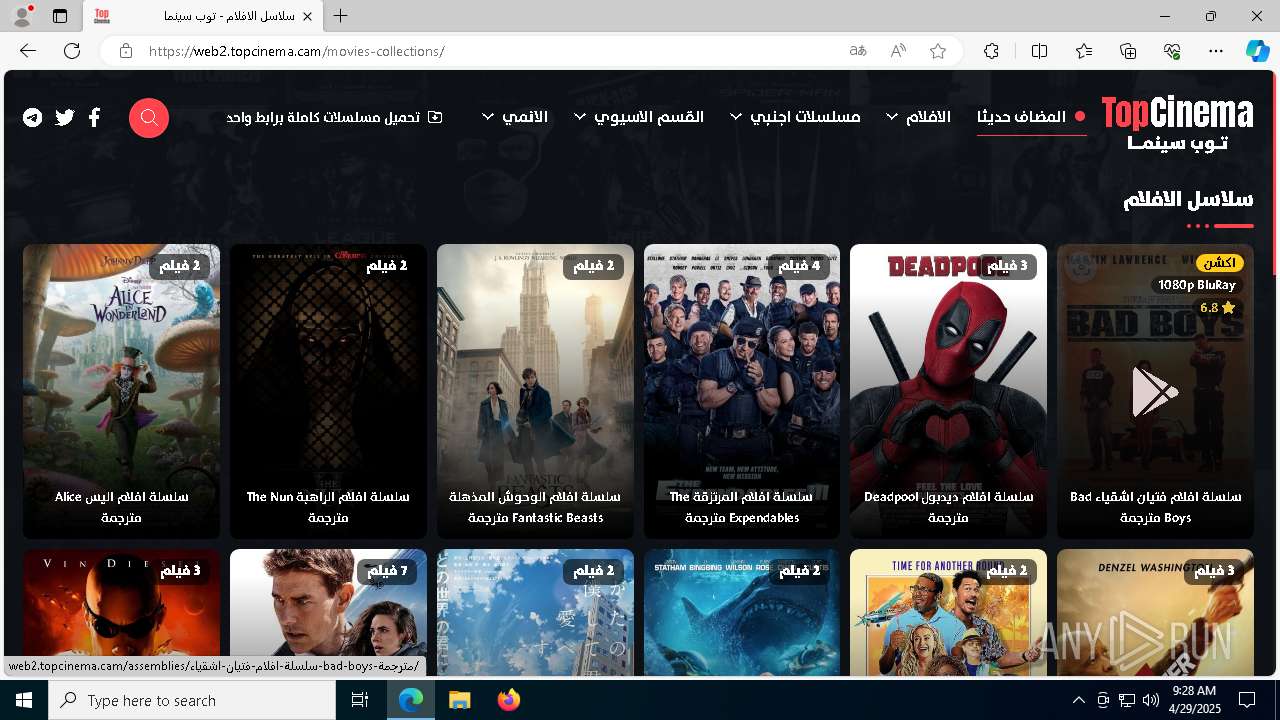Activate Read aloud icon

(898, 51)
